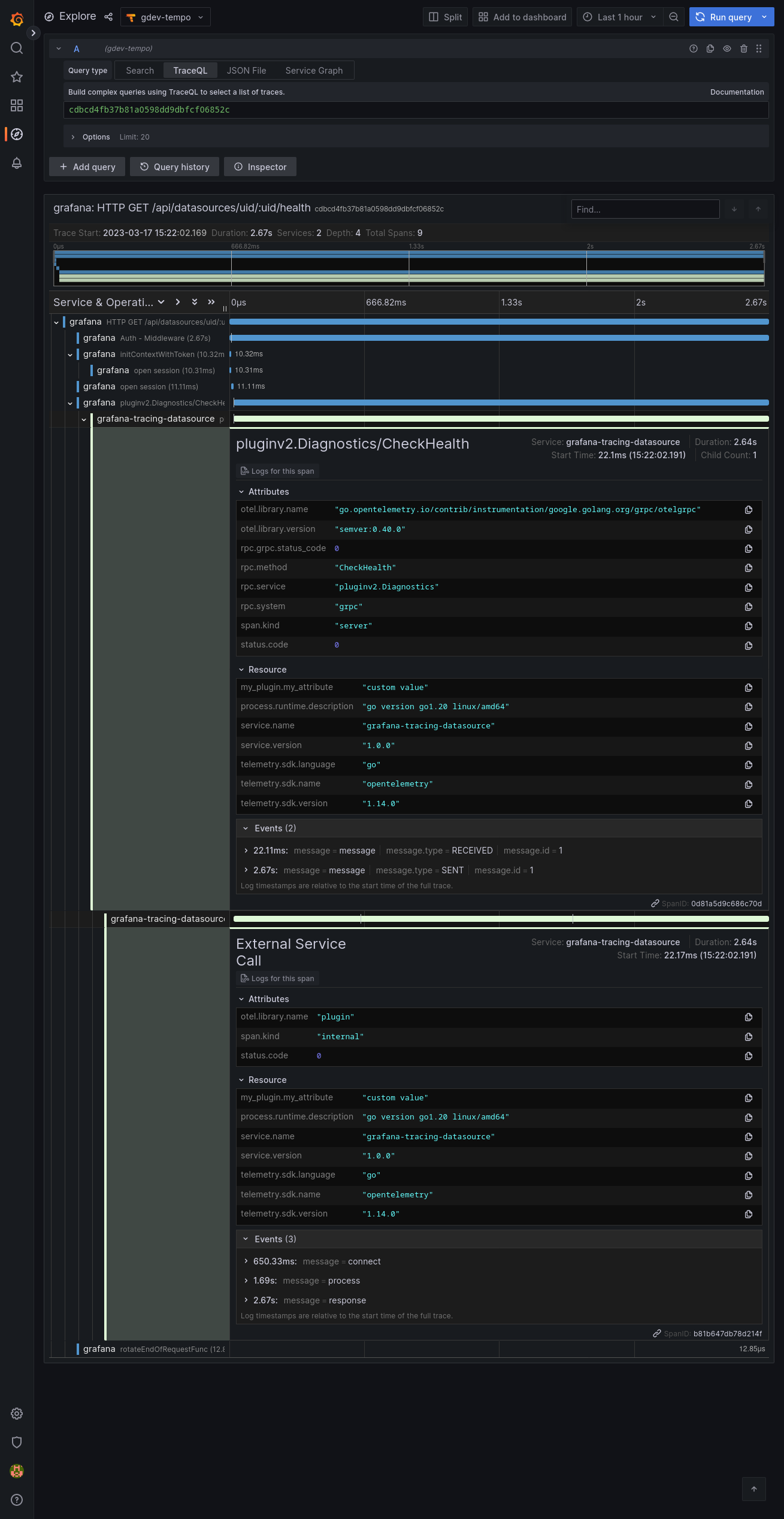Click find previous result arrow
784x1519 pixels.
pyautogui.click(x=758, y=209)
